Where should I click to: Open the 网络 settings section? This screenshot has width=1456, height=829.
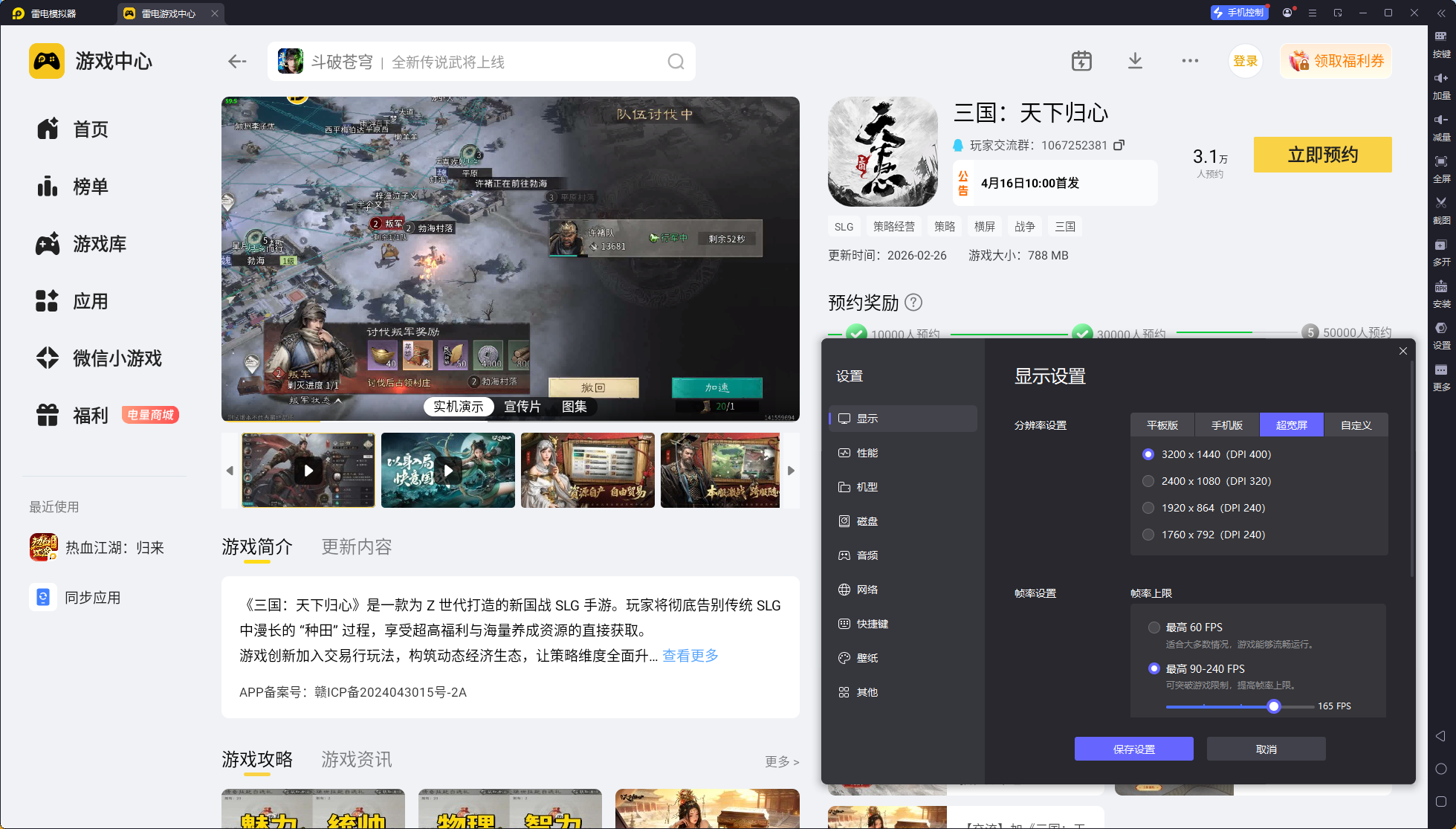point(903,590)
